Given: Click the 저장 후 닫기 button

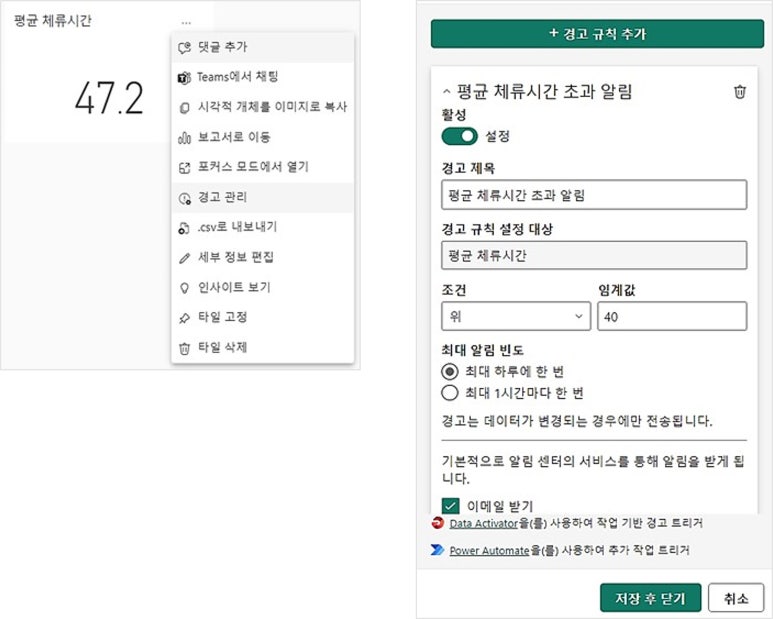Looking at the screenshot, I should pyautogui.click(x=650, y=597).
